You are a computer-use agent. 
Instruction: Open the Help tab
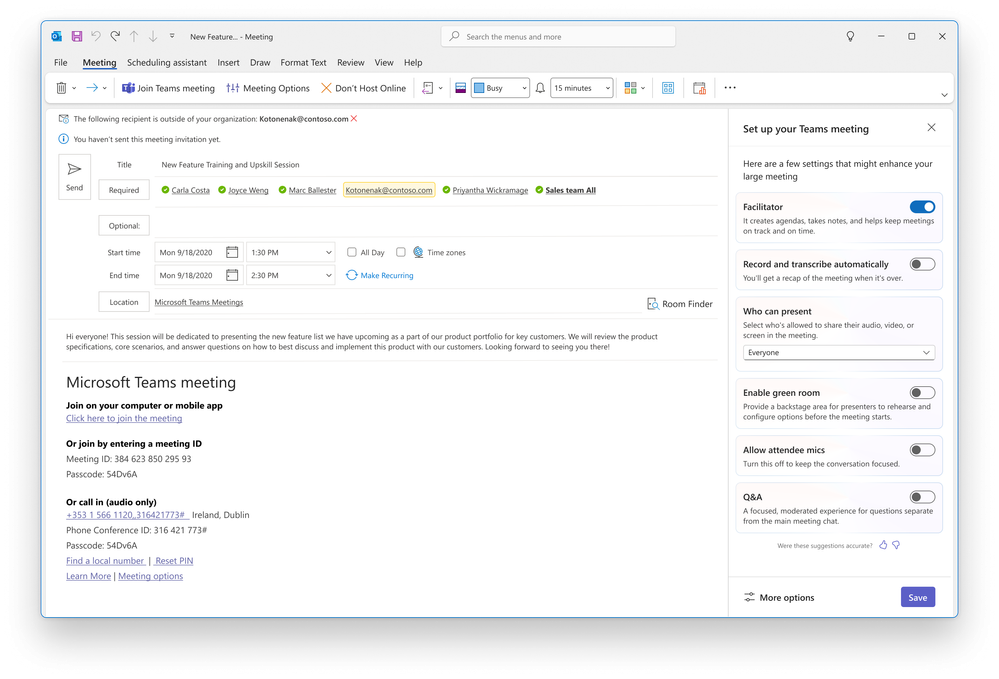[x=413, y=62]
